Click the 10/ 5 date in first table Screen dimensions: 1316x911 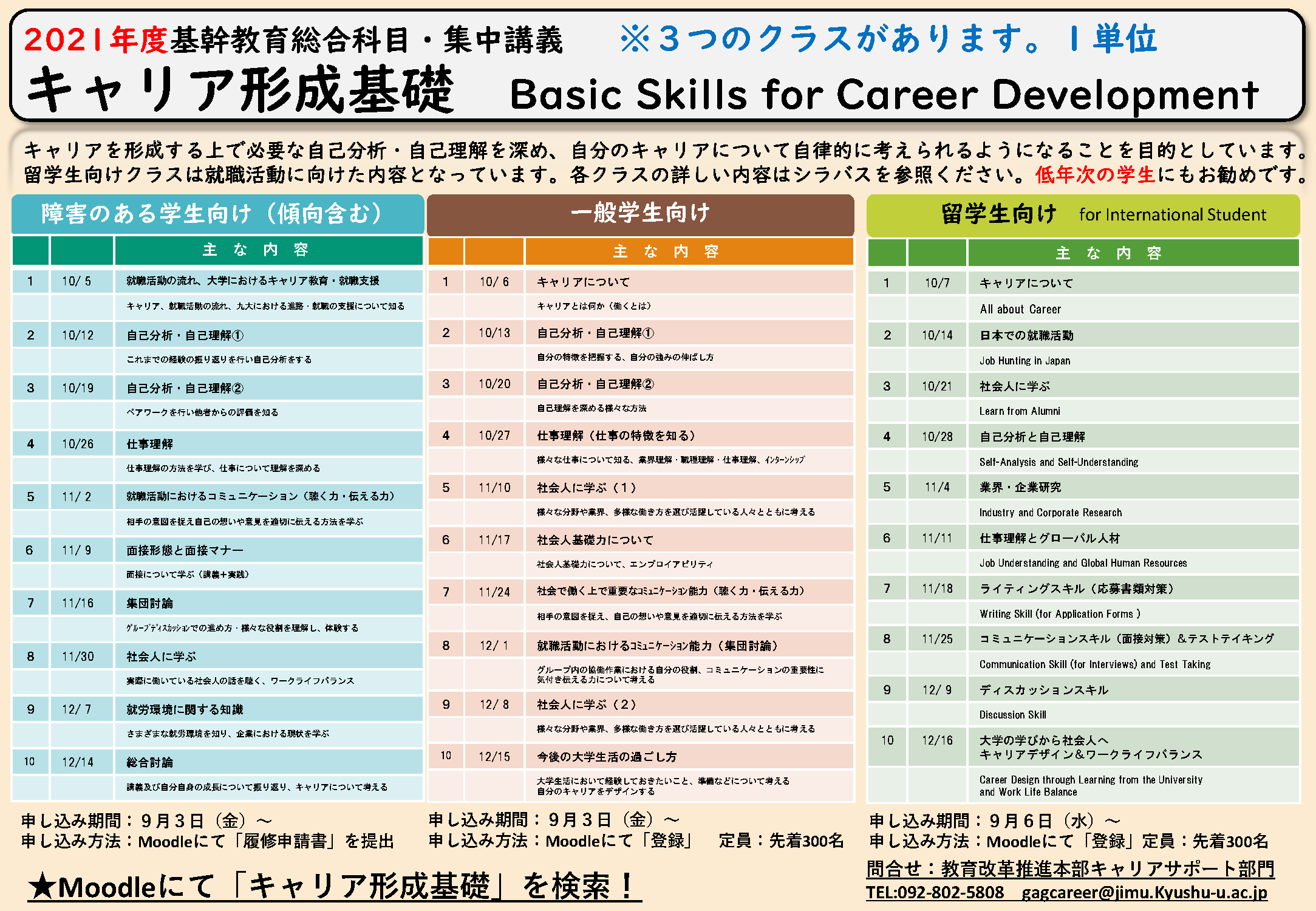(77, 281)
